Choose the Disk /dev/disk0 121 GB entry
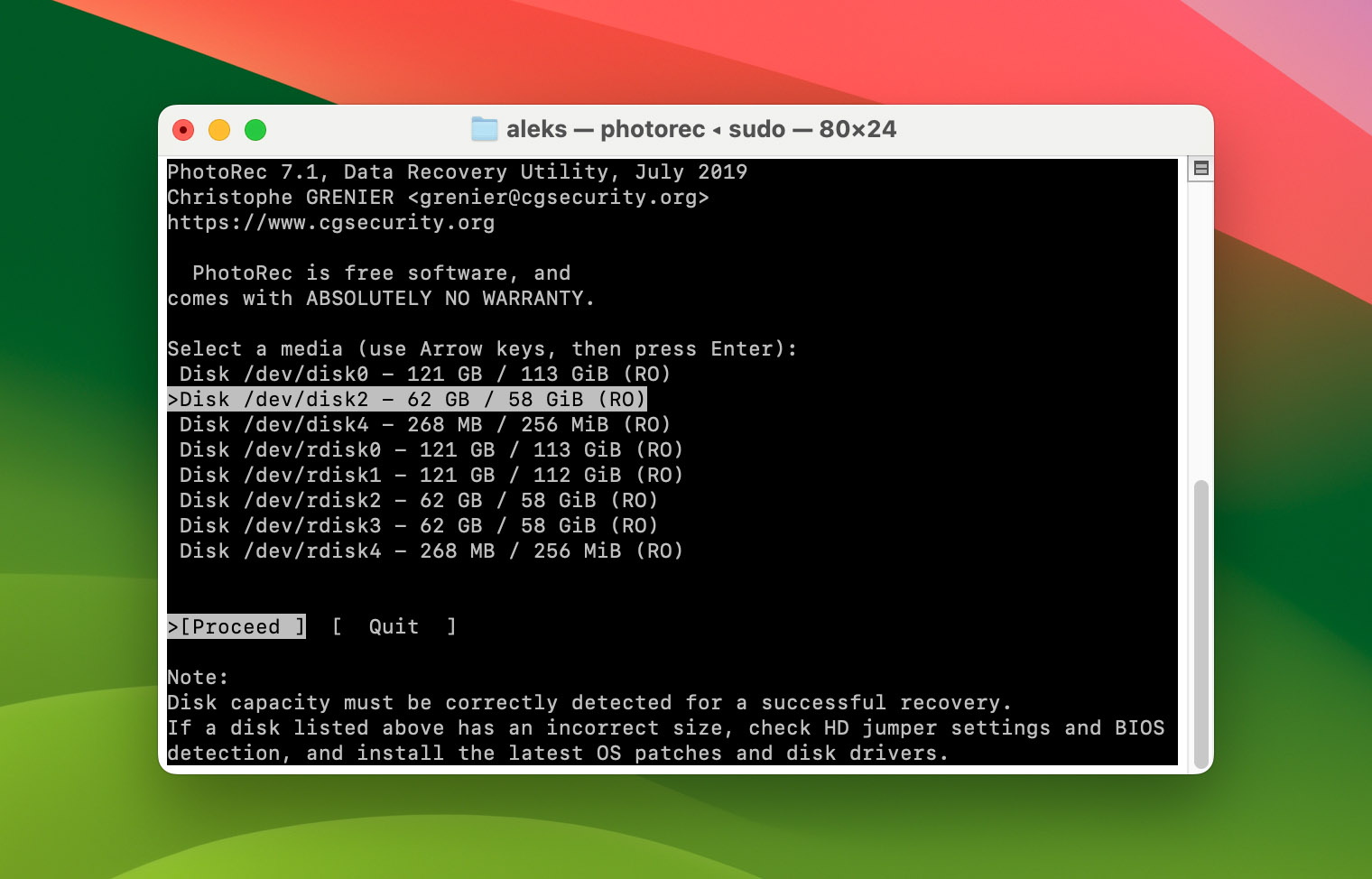Screen dimensions: 1372x879 [424, 374]
